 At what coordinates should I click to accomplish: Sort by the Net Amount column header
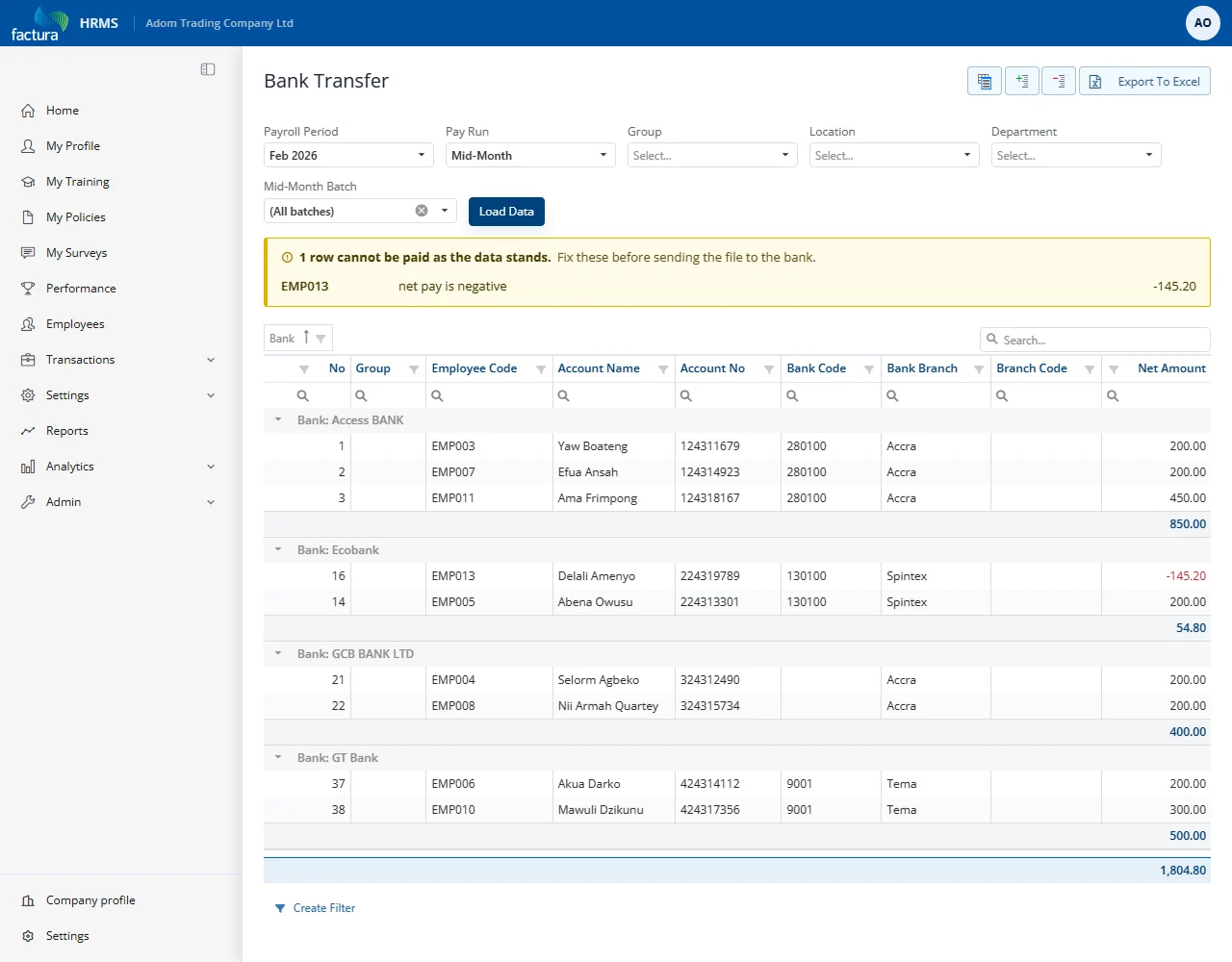click(1171, 368)
